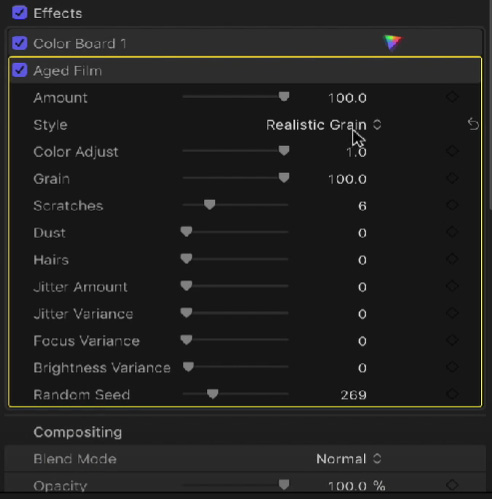Click the Compositing section heading
The width and height of the screenshot is (492, 499).
(x=78, y=432)
